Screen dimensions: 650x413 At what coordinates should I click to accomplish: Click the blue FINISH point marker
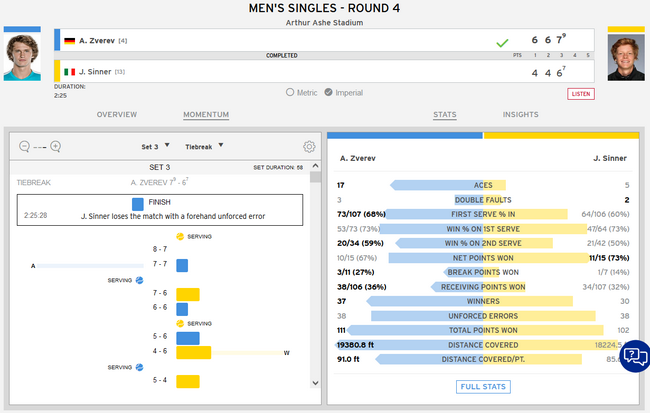pos(138,203)
